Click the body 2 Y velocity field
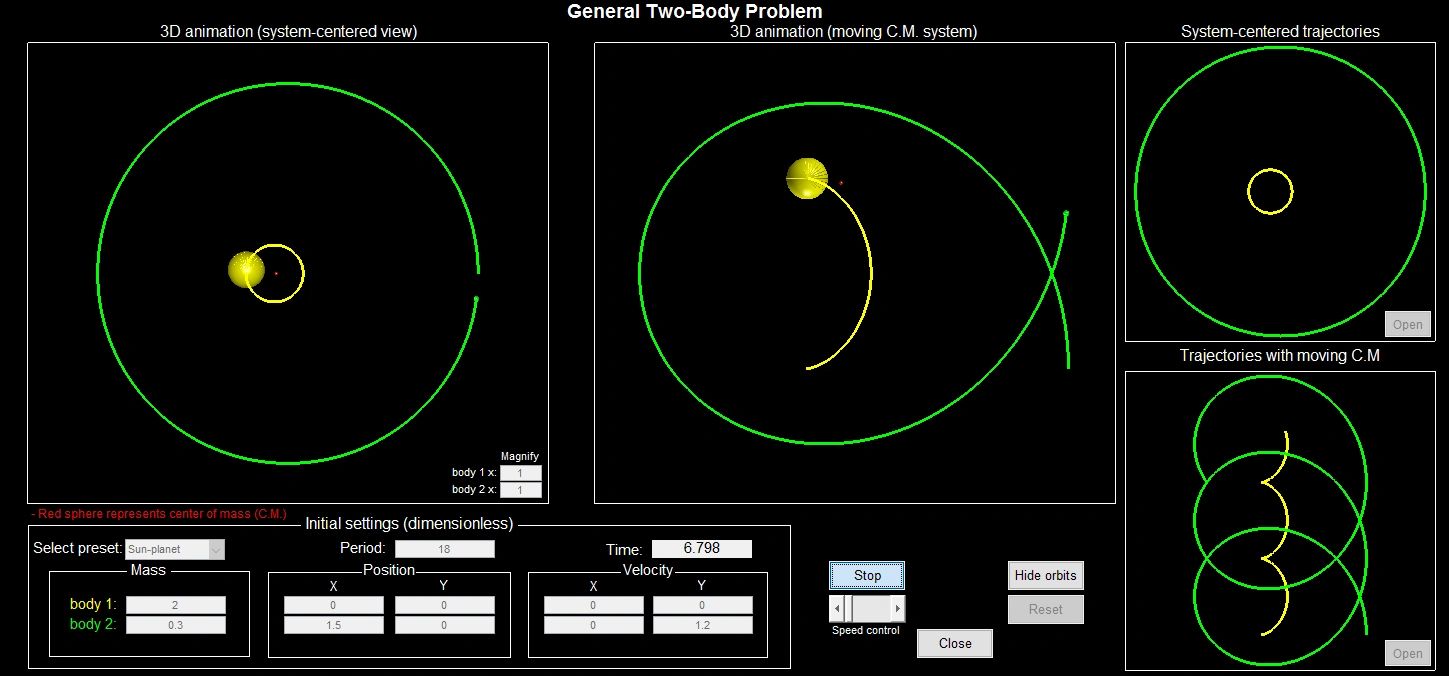 pos(702,625)
